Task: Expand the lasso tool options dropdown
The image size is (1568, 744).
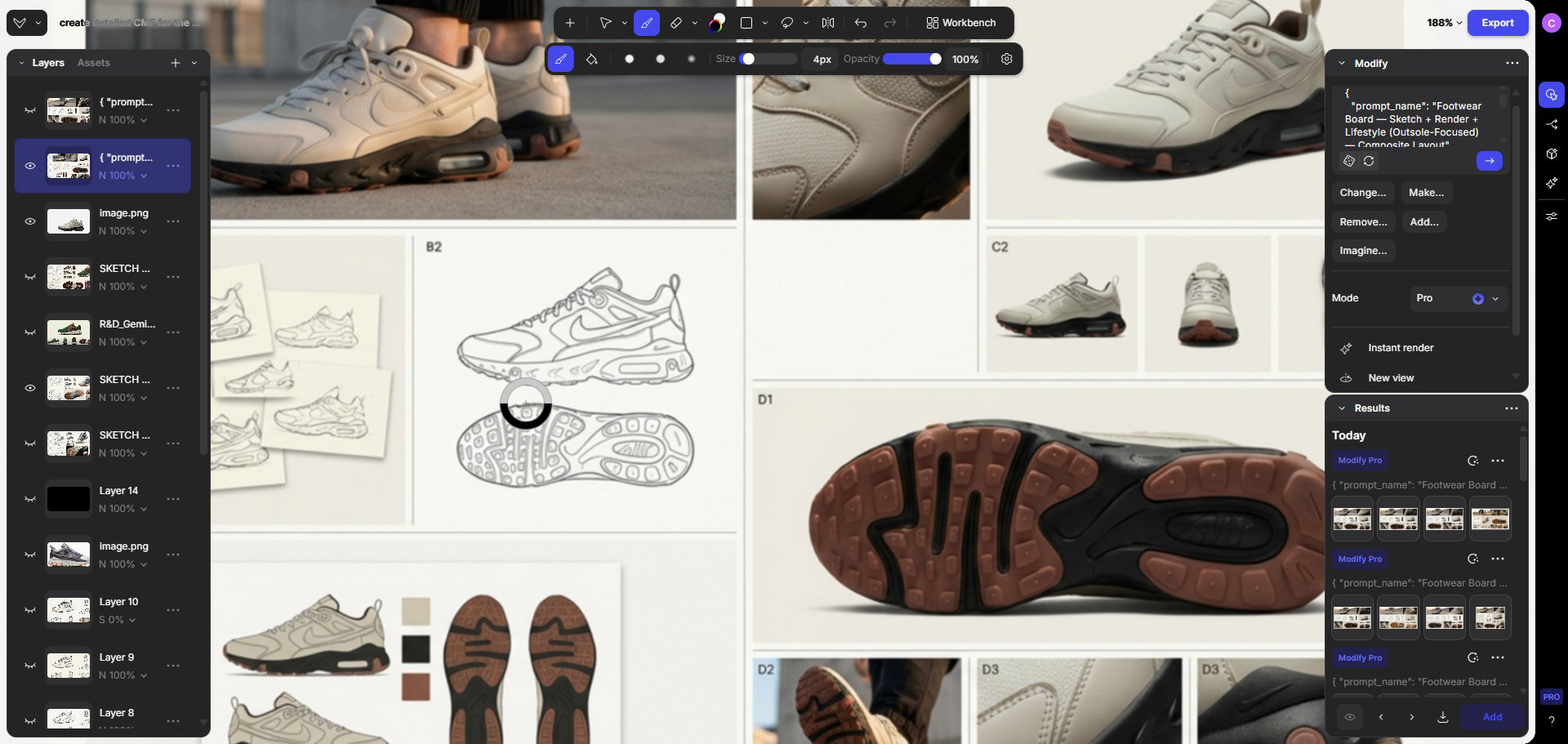Action: click(806, 23)
